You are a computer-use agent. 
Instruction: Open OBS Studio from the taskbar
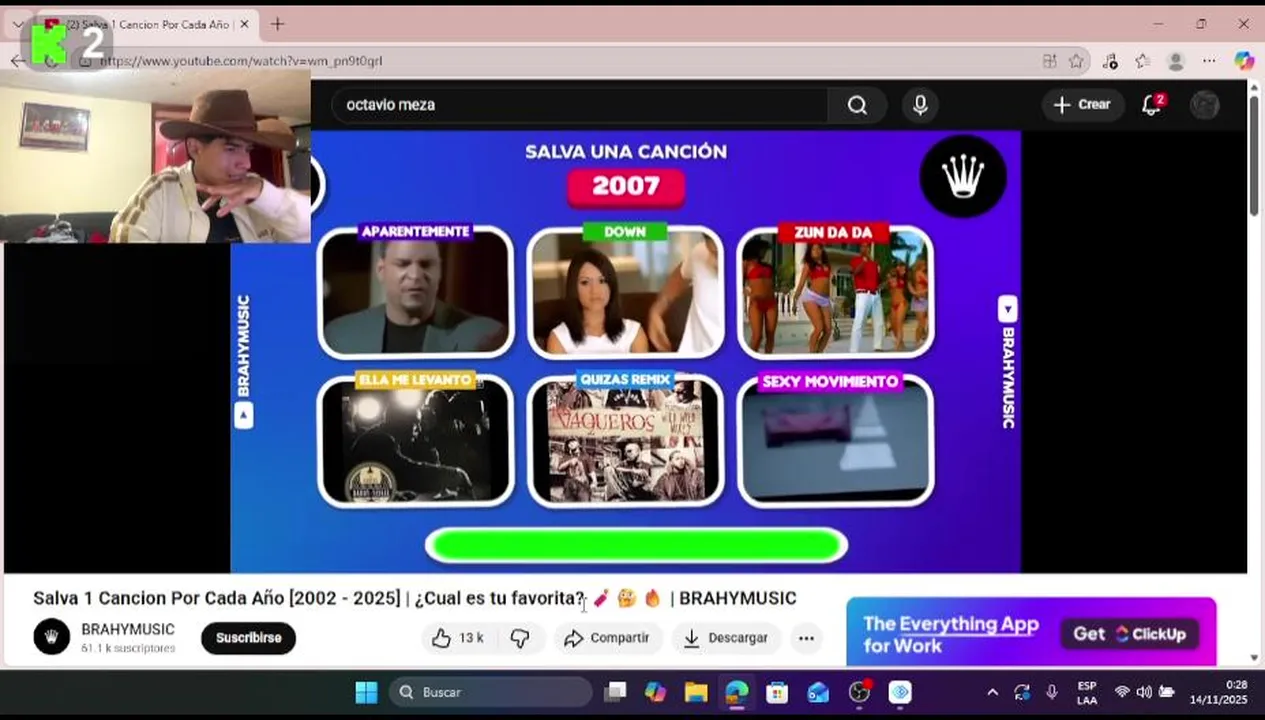(860, 692)
